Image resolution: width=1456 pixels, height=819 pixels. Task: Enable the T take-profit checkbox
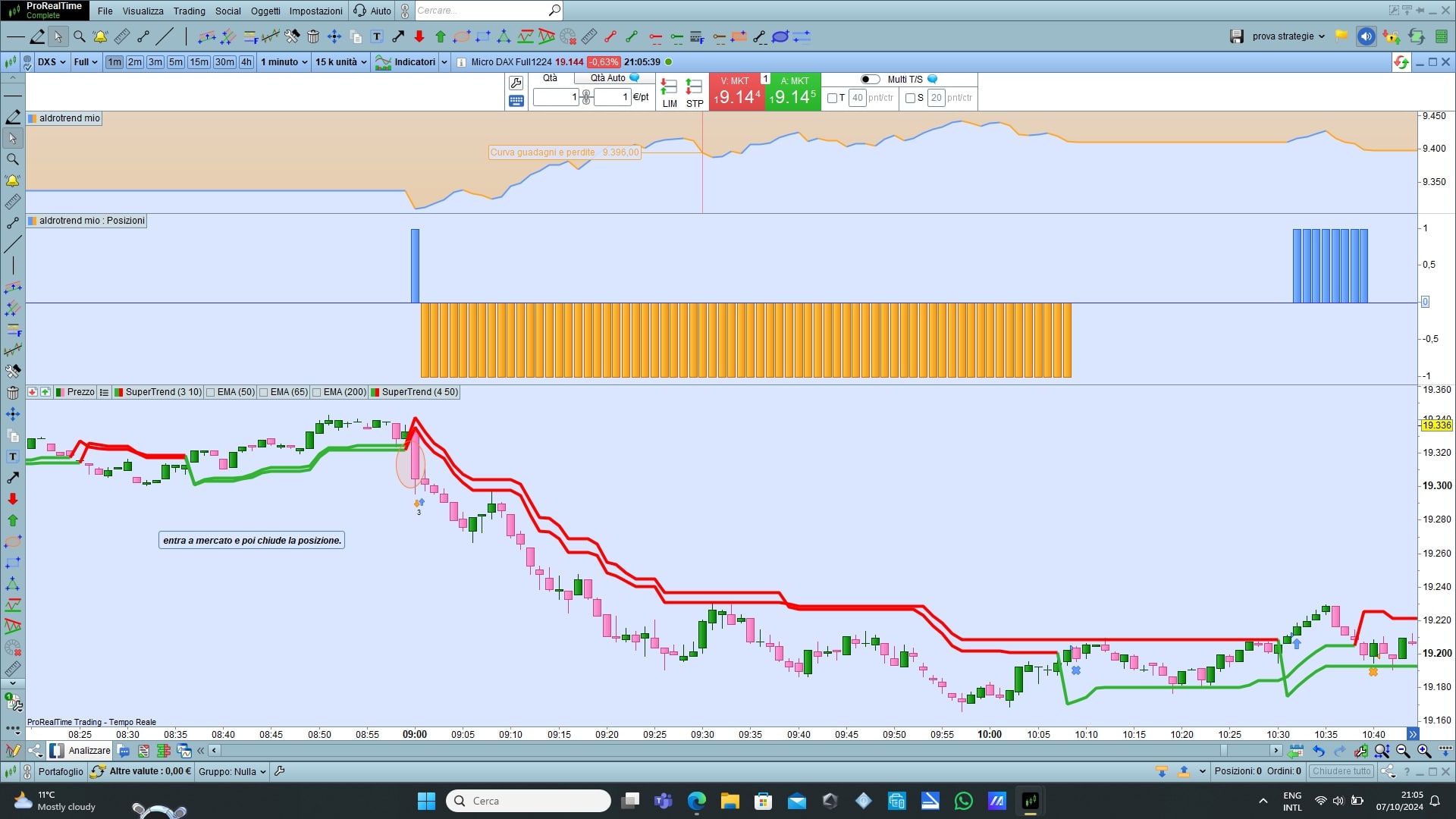coord(833,98)
